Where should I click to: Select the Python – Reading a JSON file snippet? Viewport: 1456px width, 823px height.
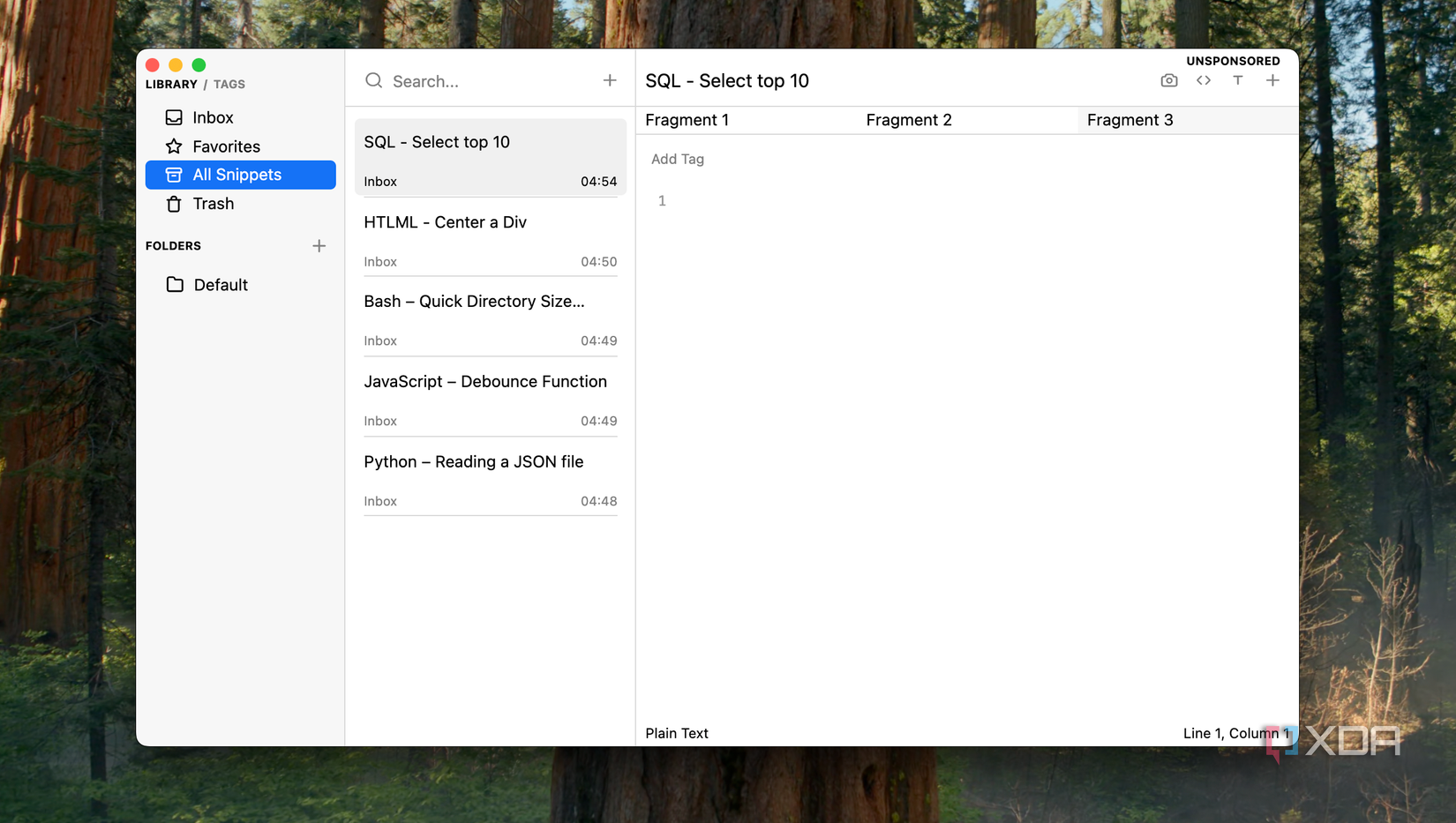click(x=473, y=461)
